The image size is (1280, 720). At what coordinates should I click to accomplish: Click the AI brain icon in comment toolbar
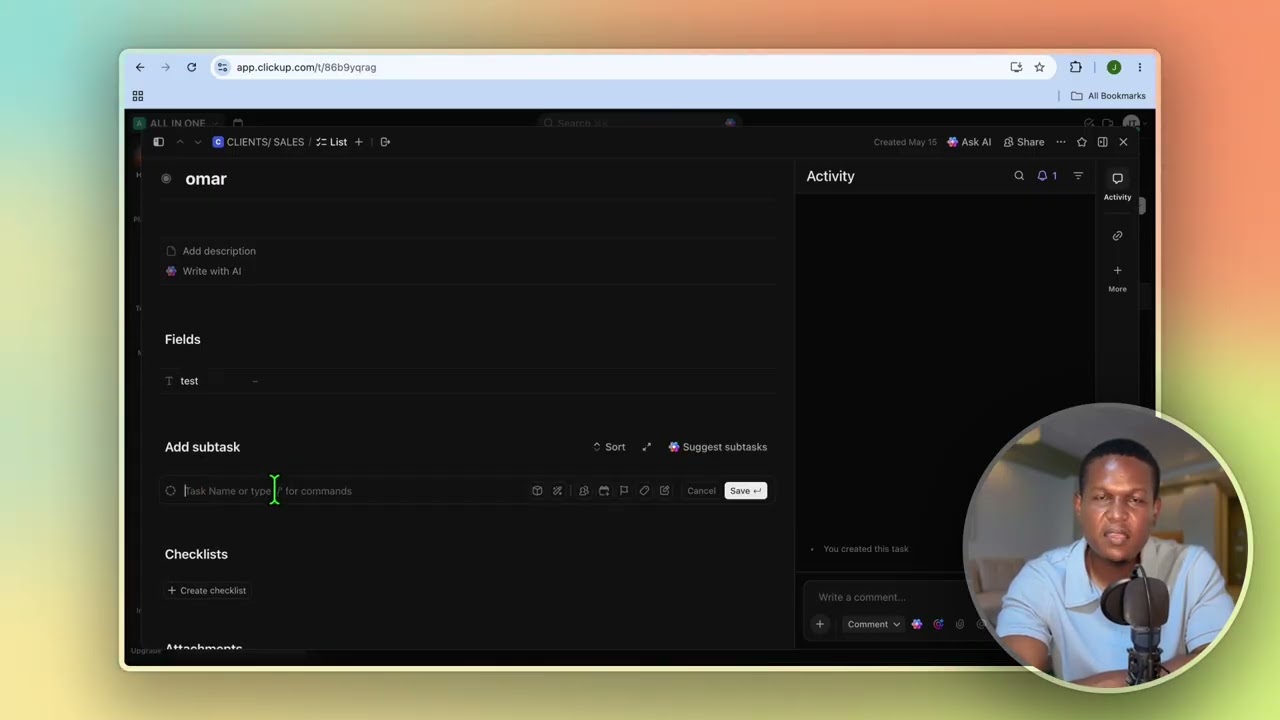click(917, 625)
